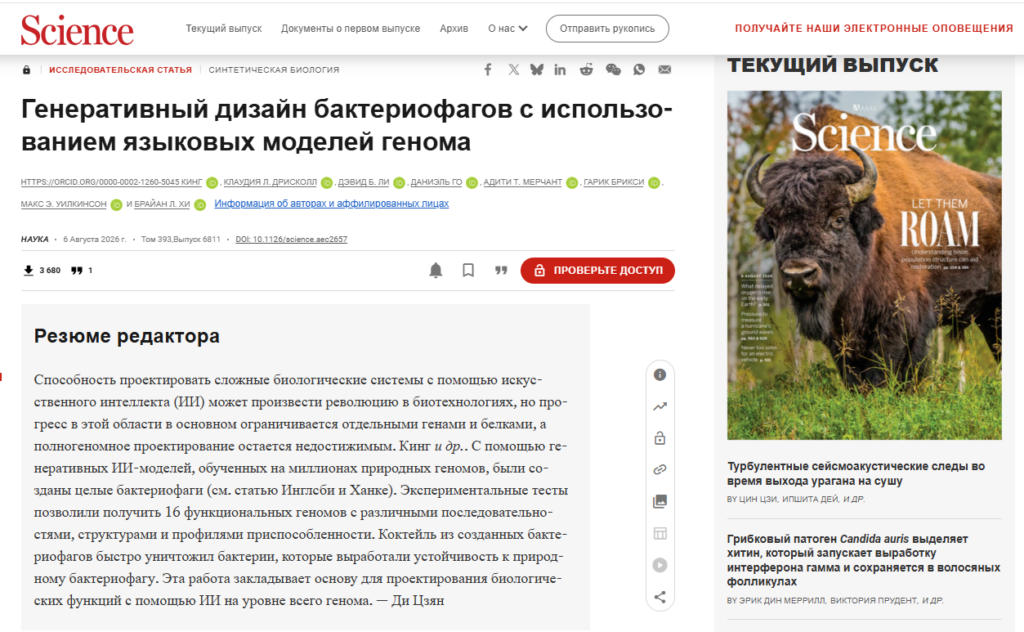
Task: Share article on X
Action: tap(514, 69)
